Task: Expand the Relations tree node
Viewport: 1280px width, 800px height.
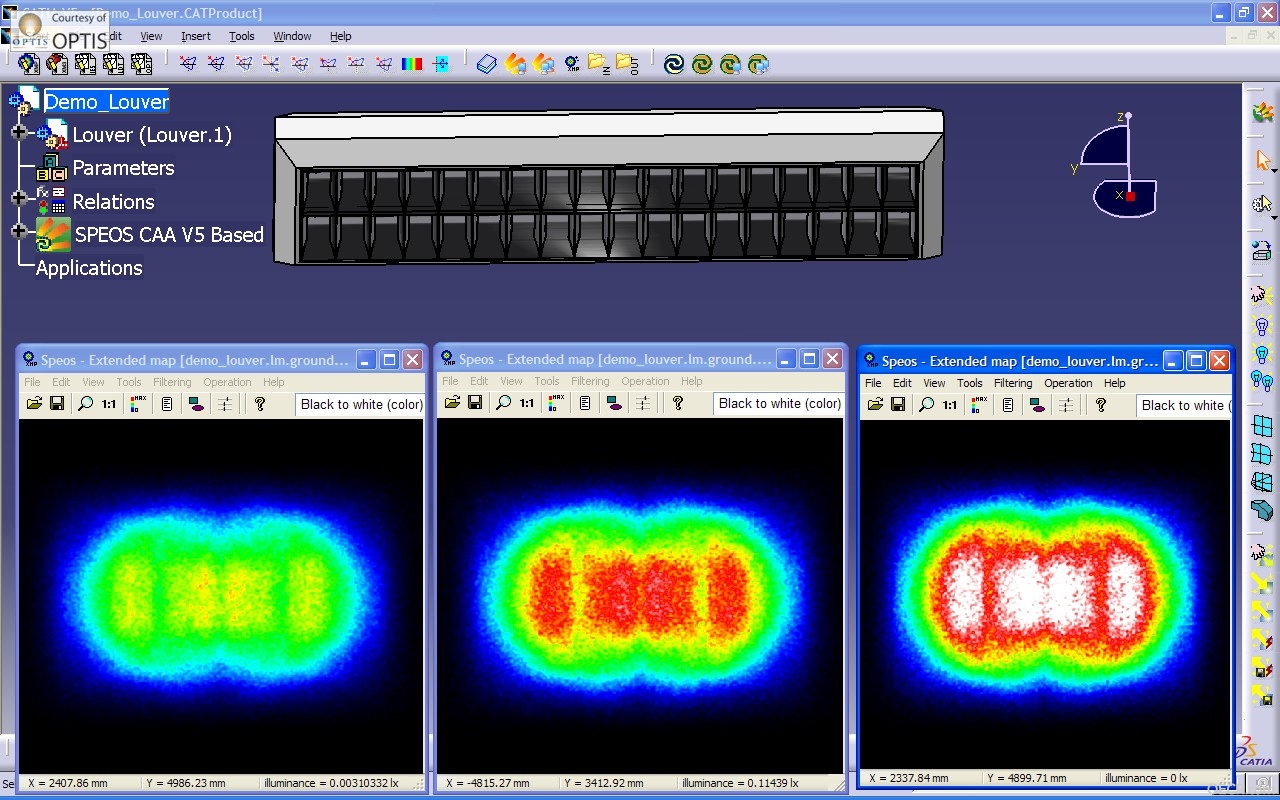Action: click(x=18, y=198)
